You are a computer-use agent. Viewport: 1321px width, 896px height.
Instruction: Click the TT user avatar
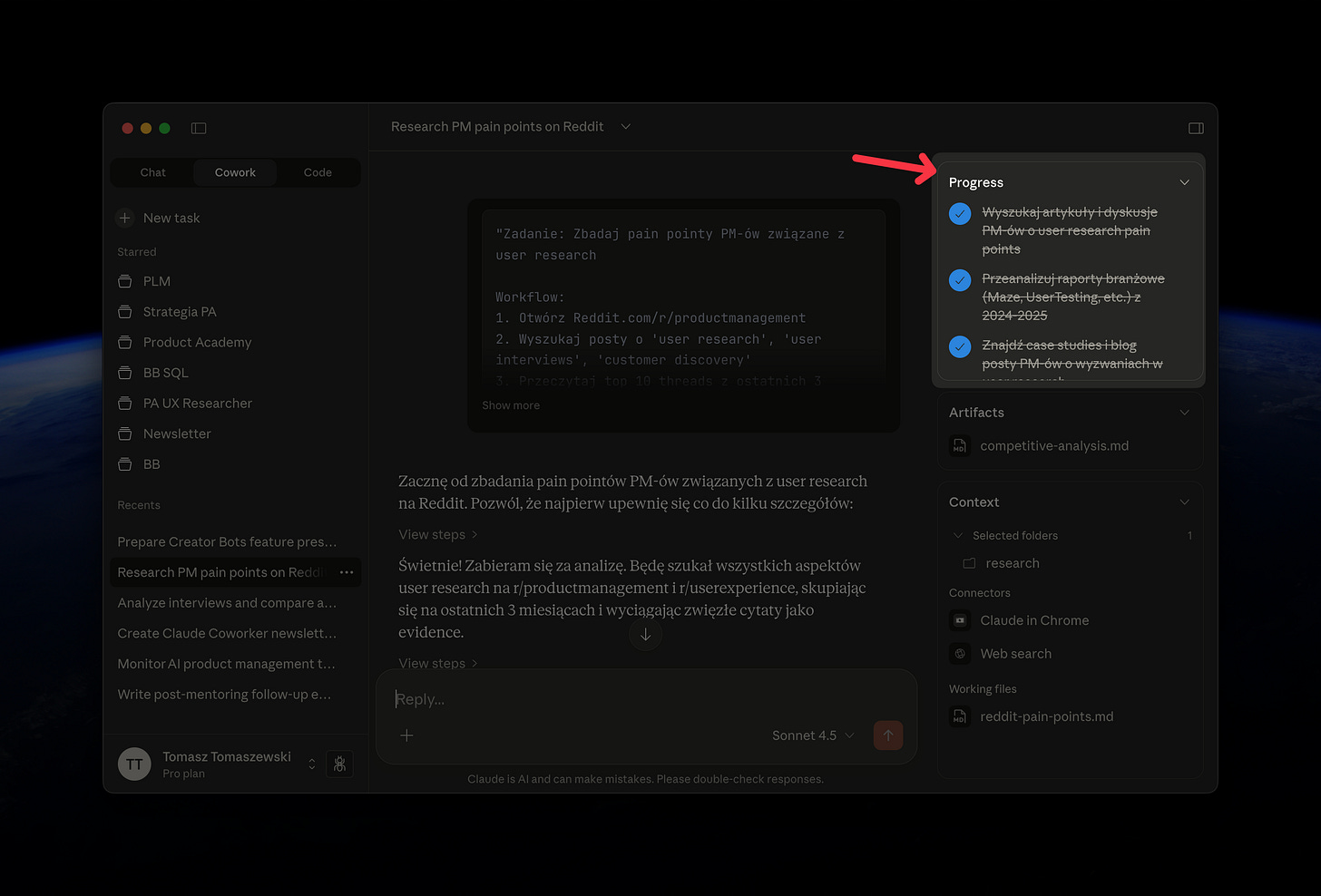click(x=134, y=765)
